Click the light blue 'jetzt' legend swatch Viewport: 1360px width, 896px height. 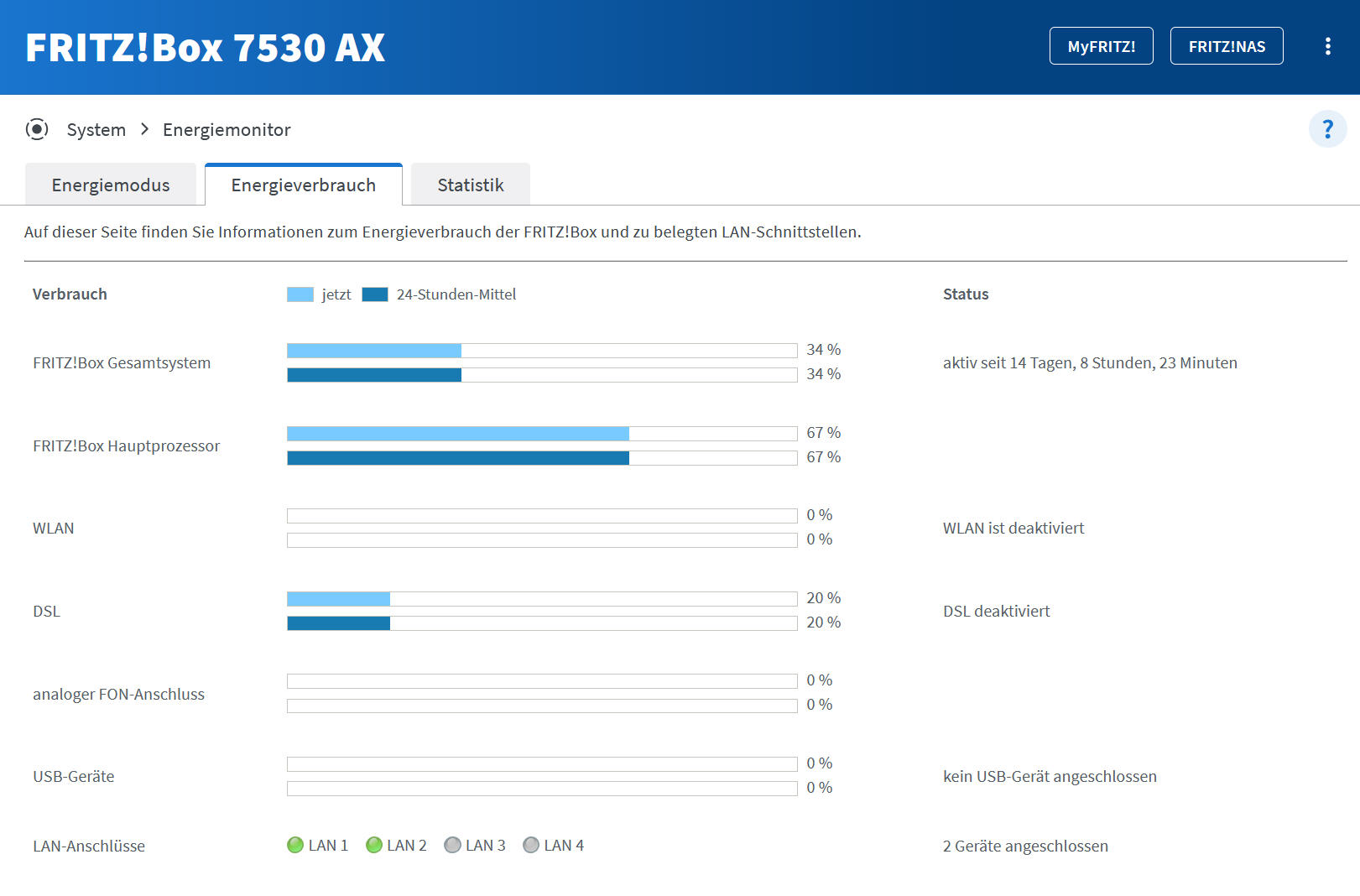pyautogui.click(x=300, y=294)
